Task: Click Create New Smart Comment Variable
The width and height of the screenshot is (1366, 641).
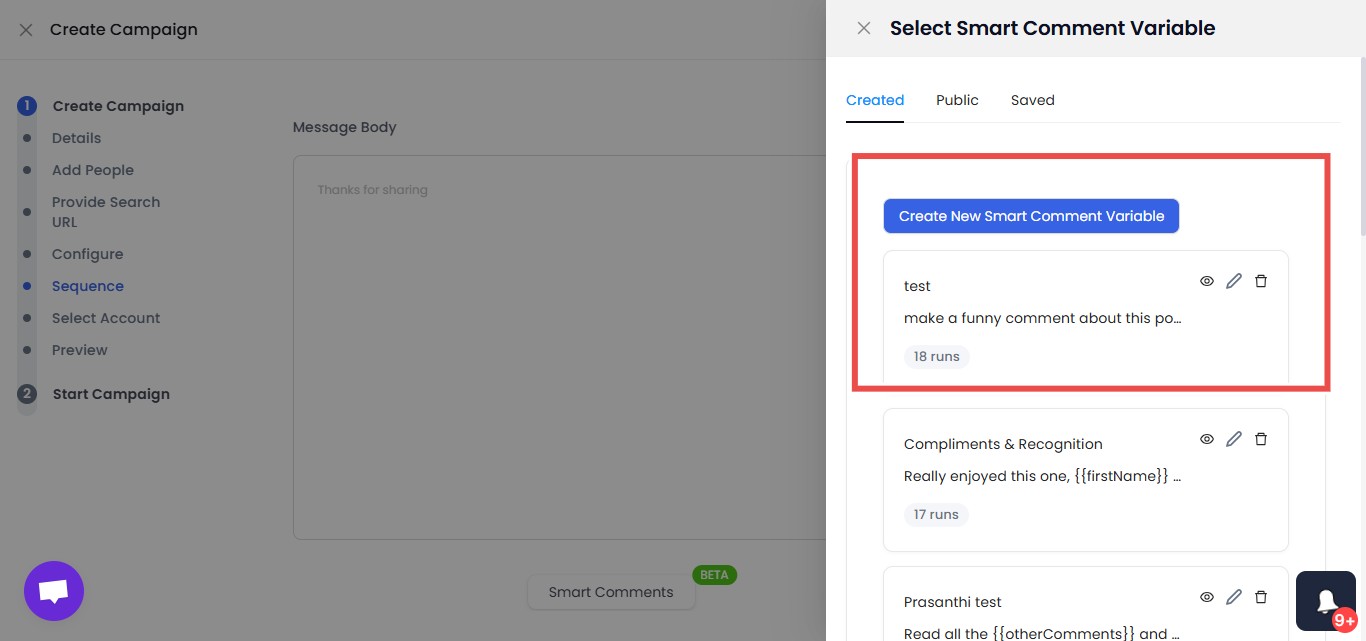Action: (1031, 215)
